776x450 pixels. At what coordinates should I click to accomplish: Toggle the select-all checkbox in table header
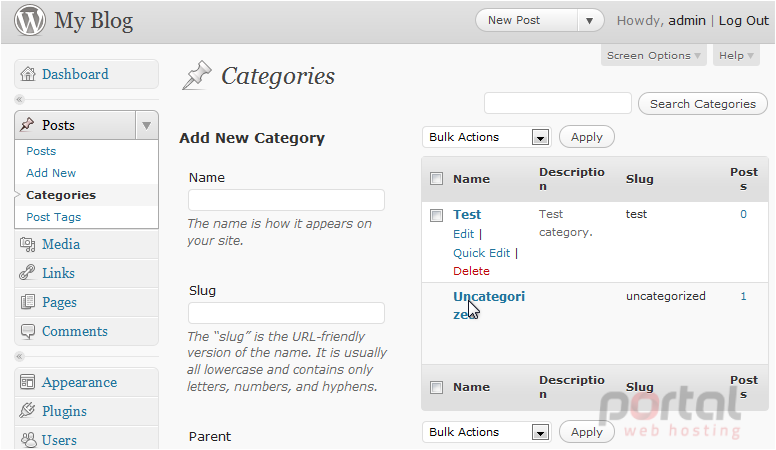pos(436,178)
